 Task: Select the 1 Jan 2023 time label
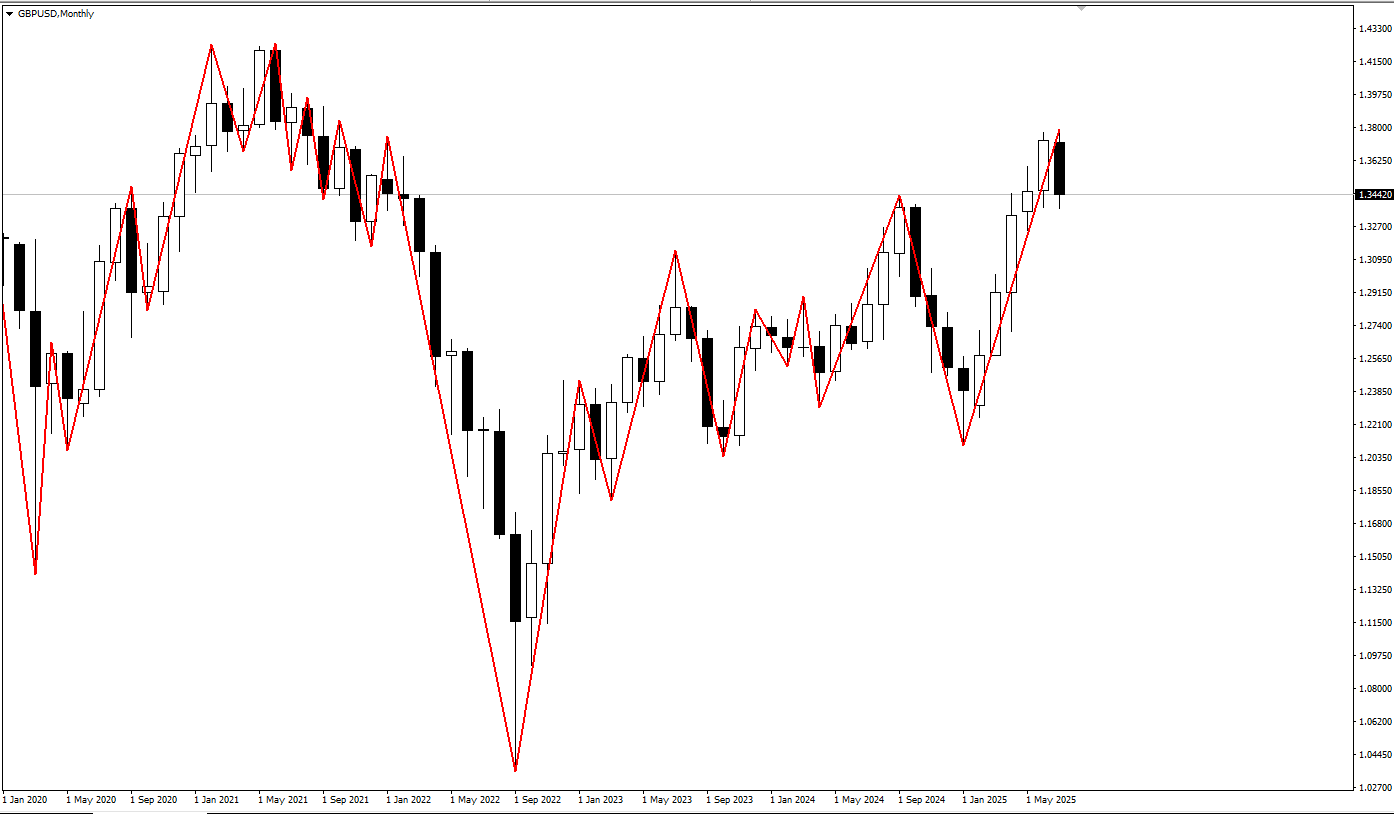[601, 800]
